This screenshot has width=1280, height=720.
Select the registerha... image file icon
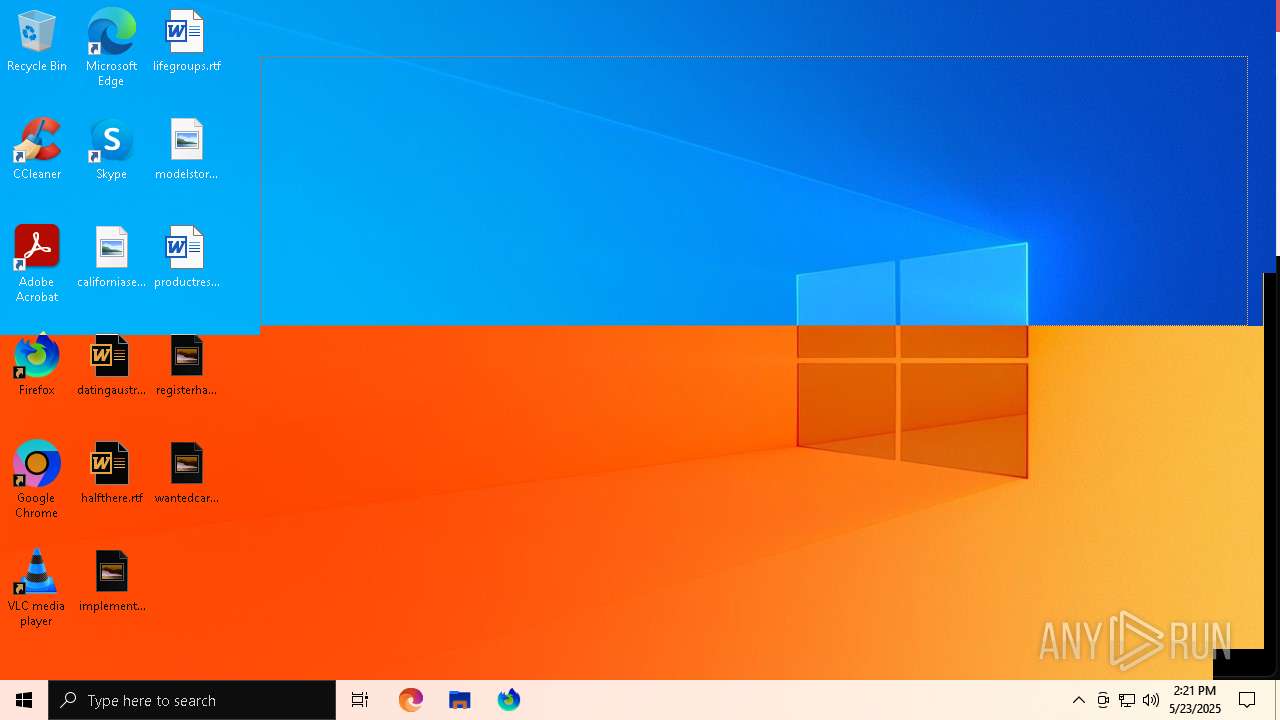click(x=186, y=366)
